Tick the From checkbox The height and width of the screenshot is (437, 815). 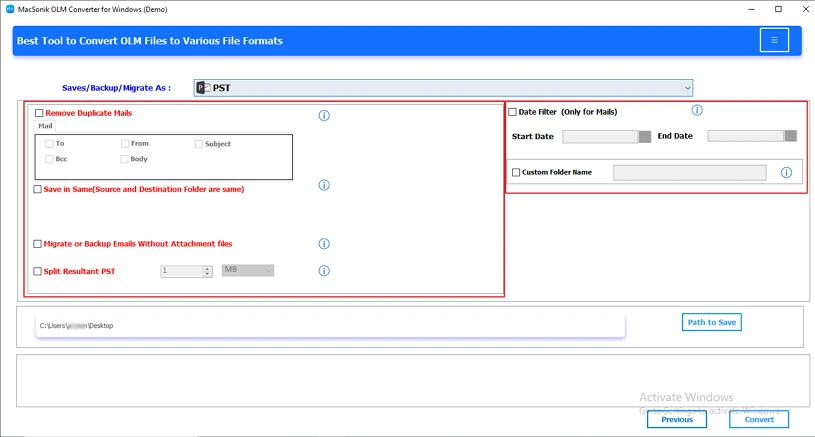[125, 143]
